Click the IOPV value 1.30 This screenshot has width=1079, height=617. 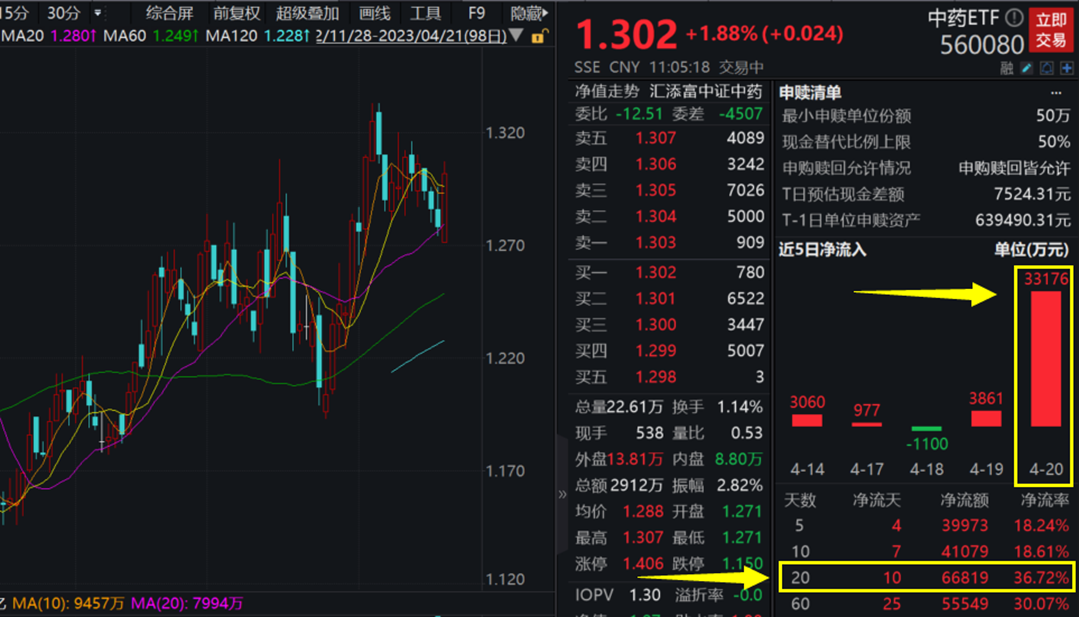645,595
